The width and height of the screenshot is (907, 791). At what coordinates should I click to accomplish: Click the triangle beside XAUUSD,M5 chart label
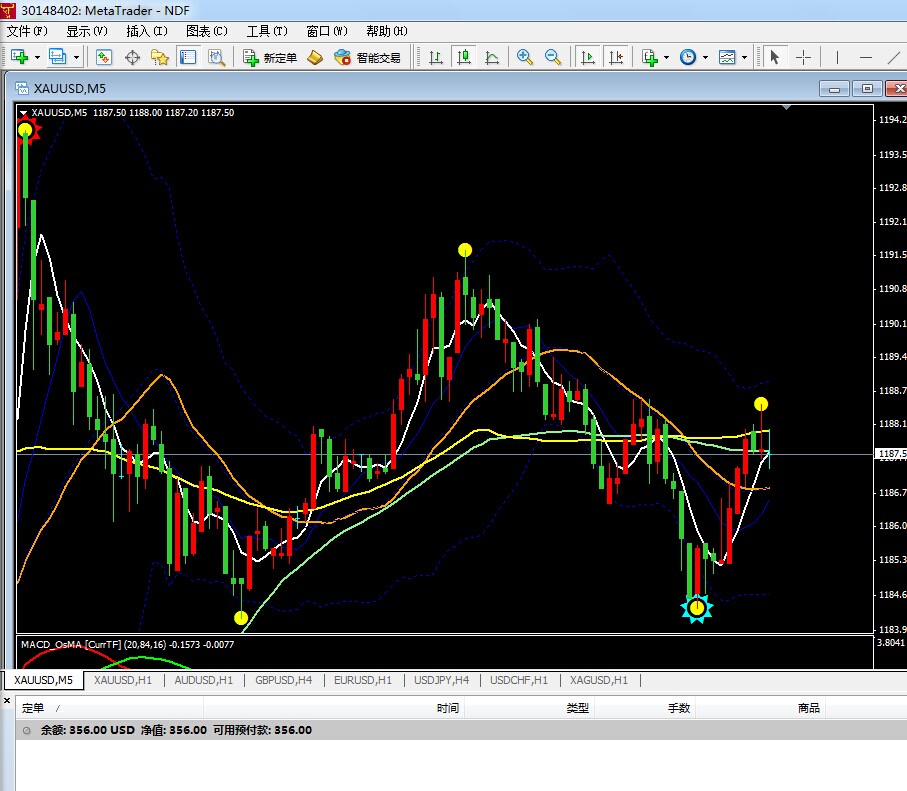pos(24,113)
